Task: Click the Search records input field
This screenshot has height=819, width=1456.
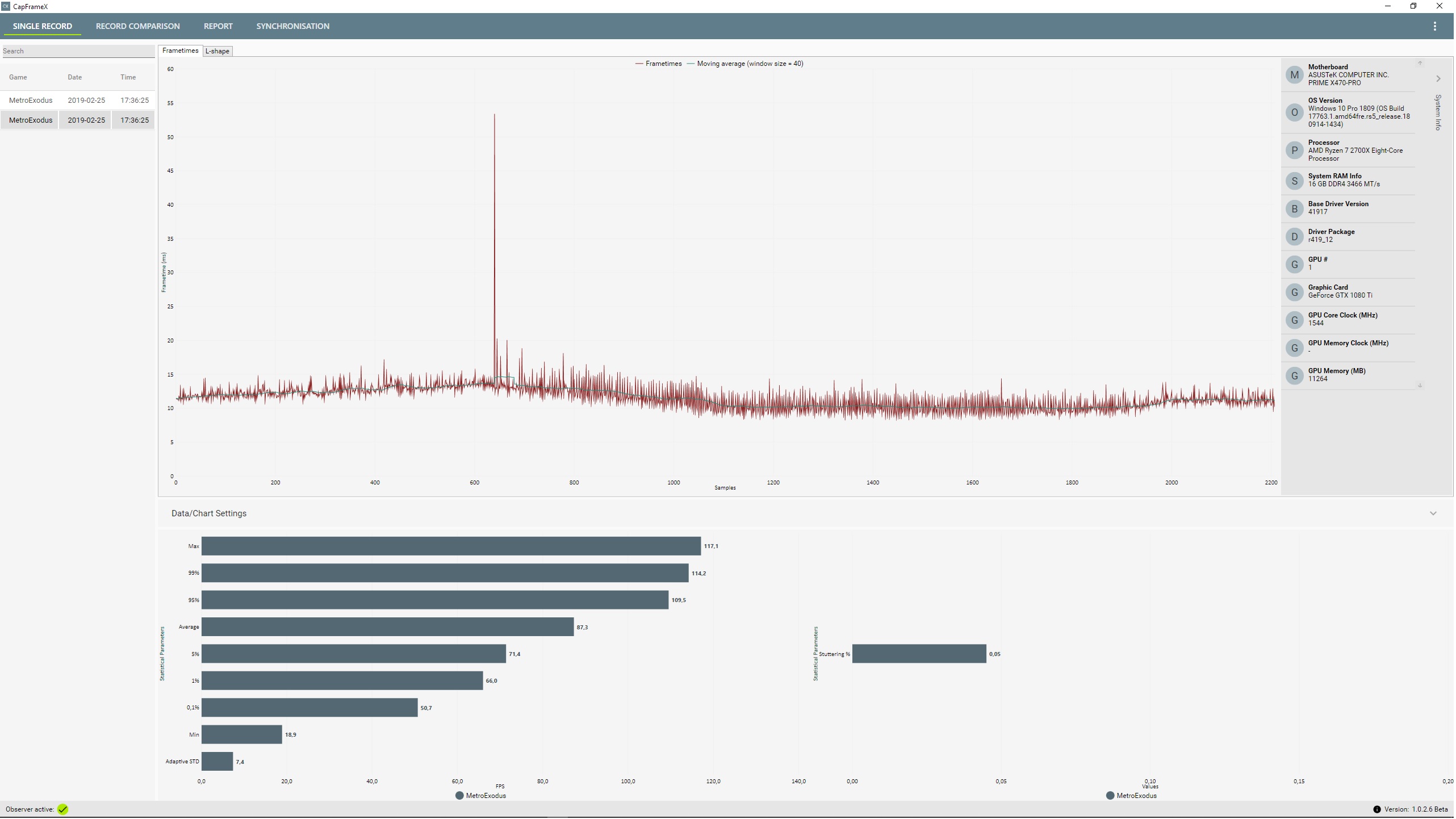Action: click(78, 51)
